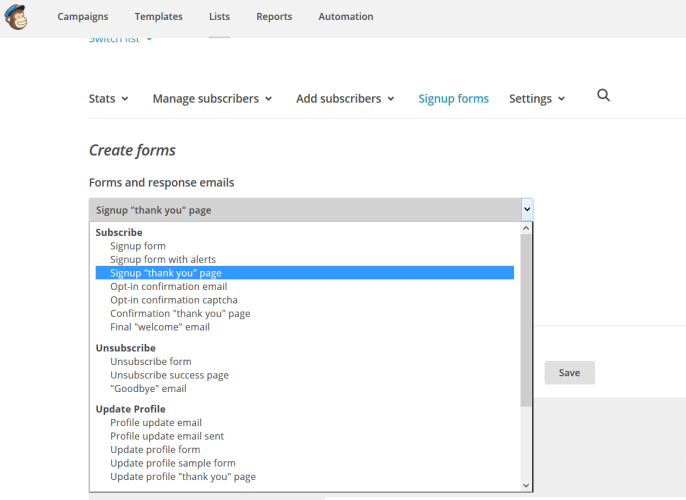Image resolution: width=686 pixels, height=500 pixels.
Task: Click the dropdown list scroll-down arrow
Action: 526,485
